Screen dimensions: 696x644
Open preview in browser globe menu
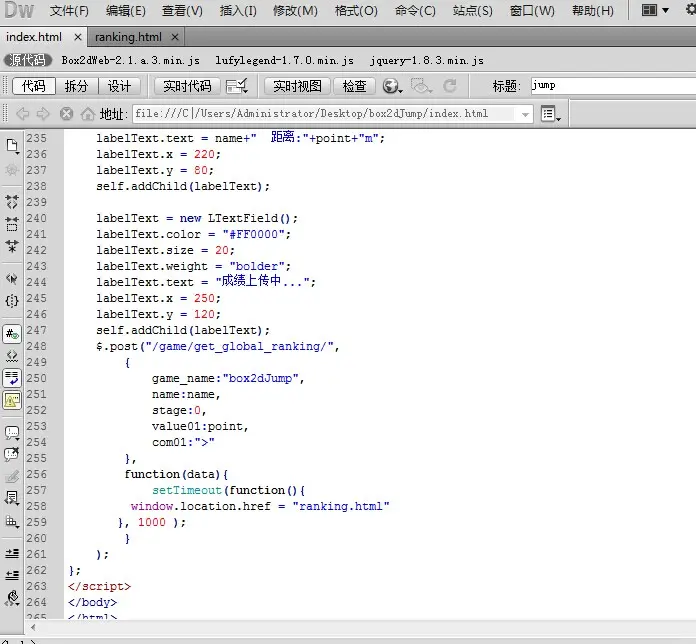tap(392, 86)
